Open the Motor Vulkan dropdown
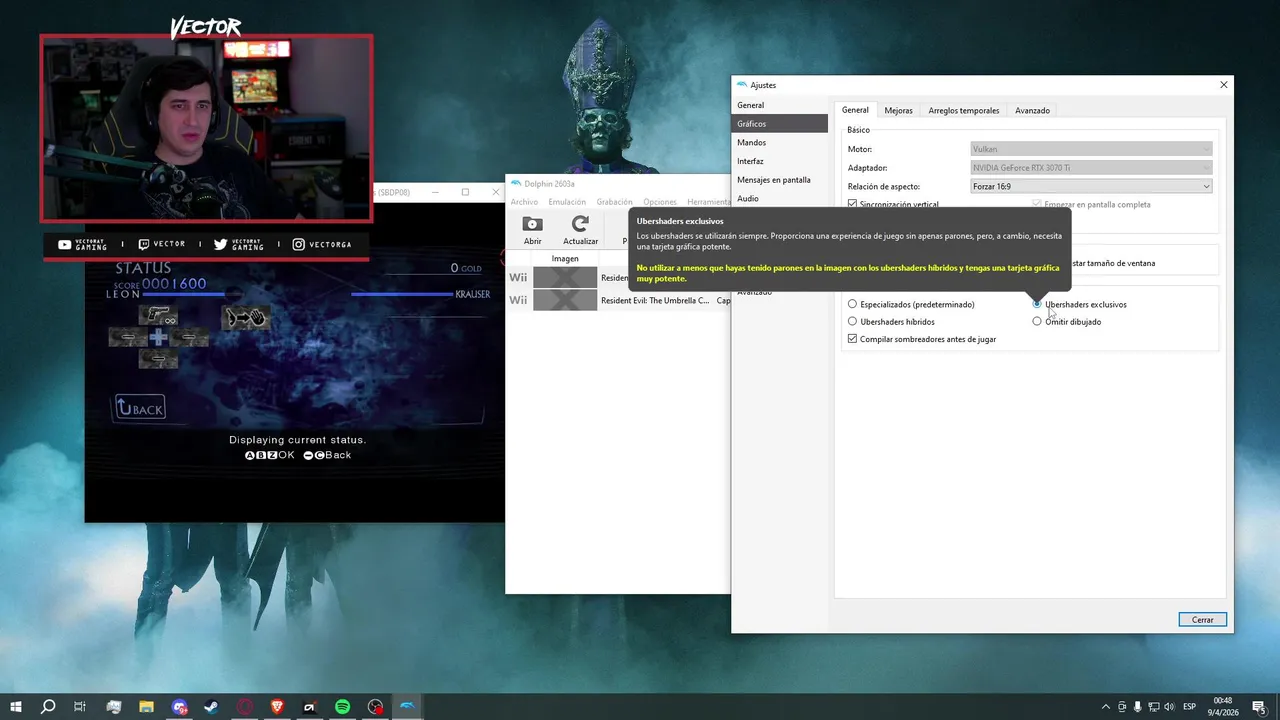This screenshot has width=1280, height=720. tap(1091, 149)
